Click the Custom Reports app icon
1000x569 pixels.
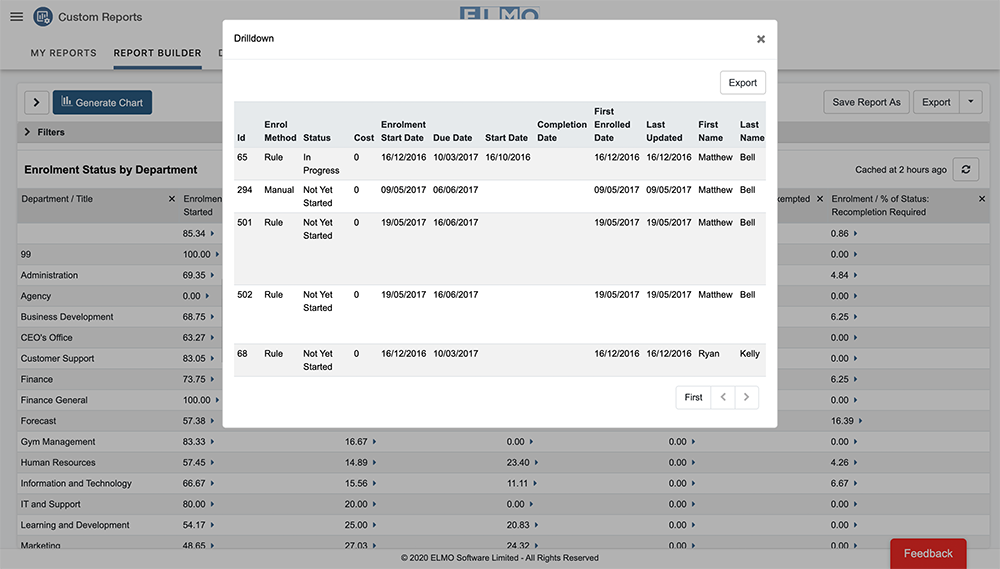point(43,17)
